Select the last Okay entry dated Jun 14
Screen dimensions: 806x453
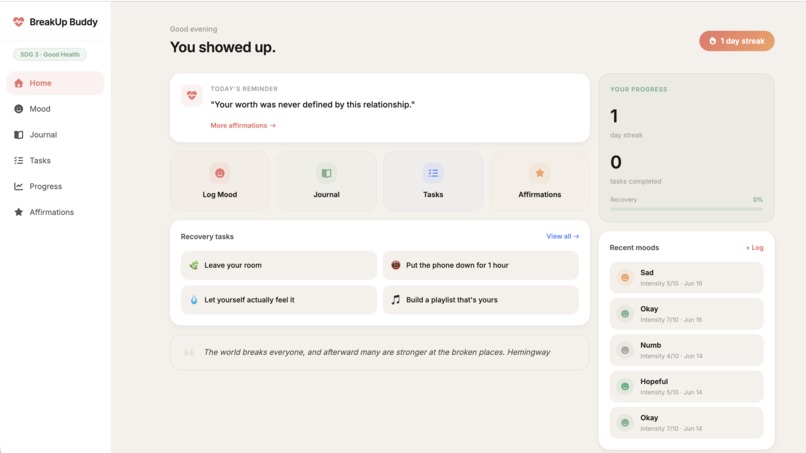point(686,423)
